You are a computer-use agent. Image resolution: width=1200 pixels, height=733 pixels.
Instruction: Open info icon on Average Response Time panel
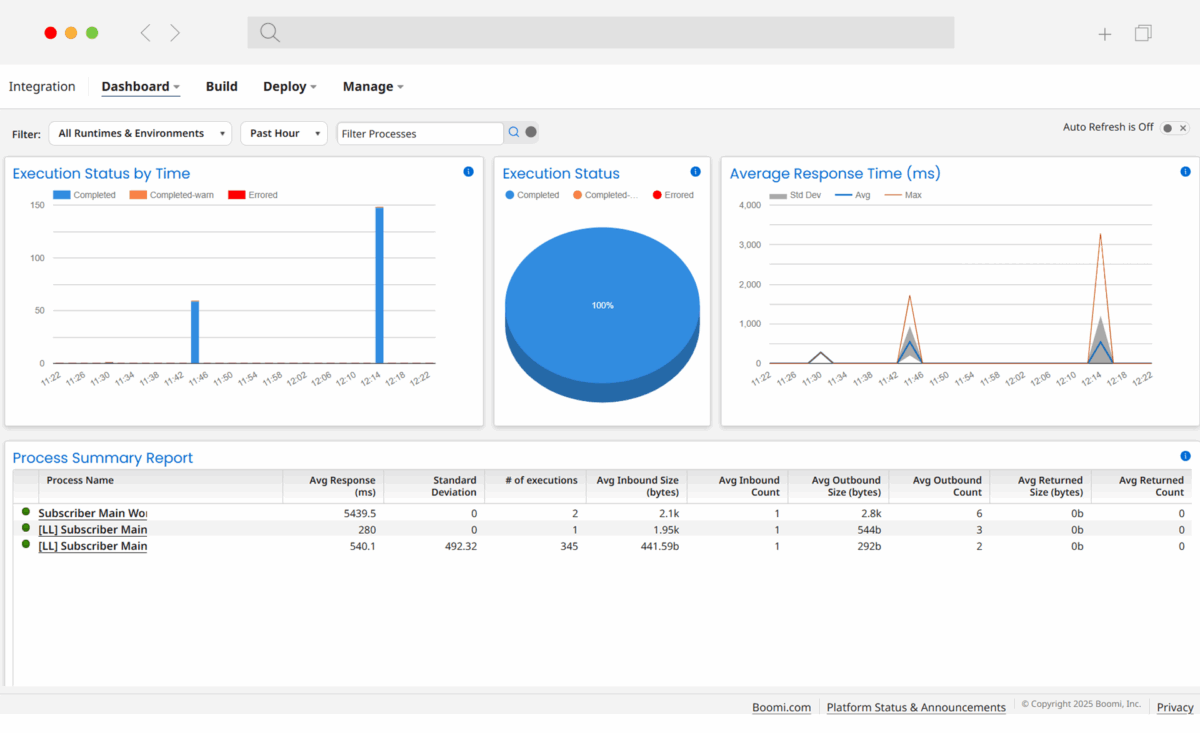point(1185,172)
